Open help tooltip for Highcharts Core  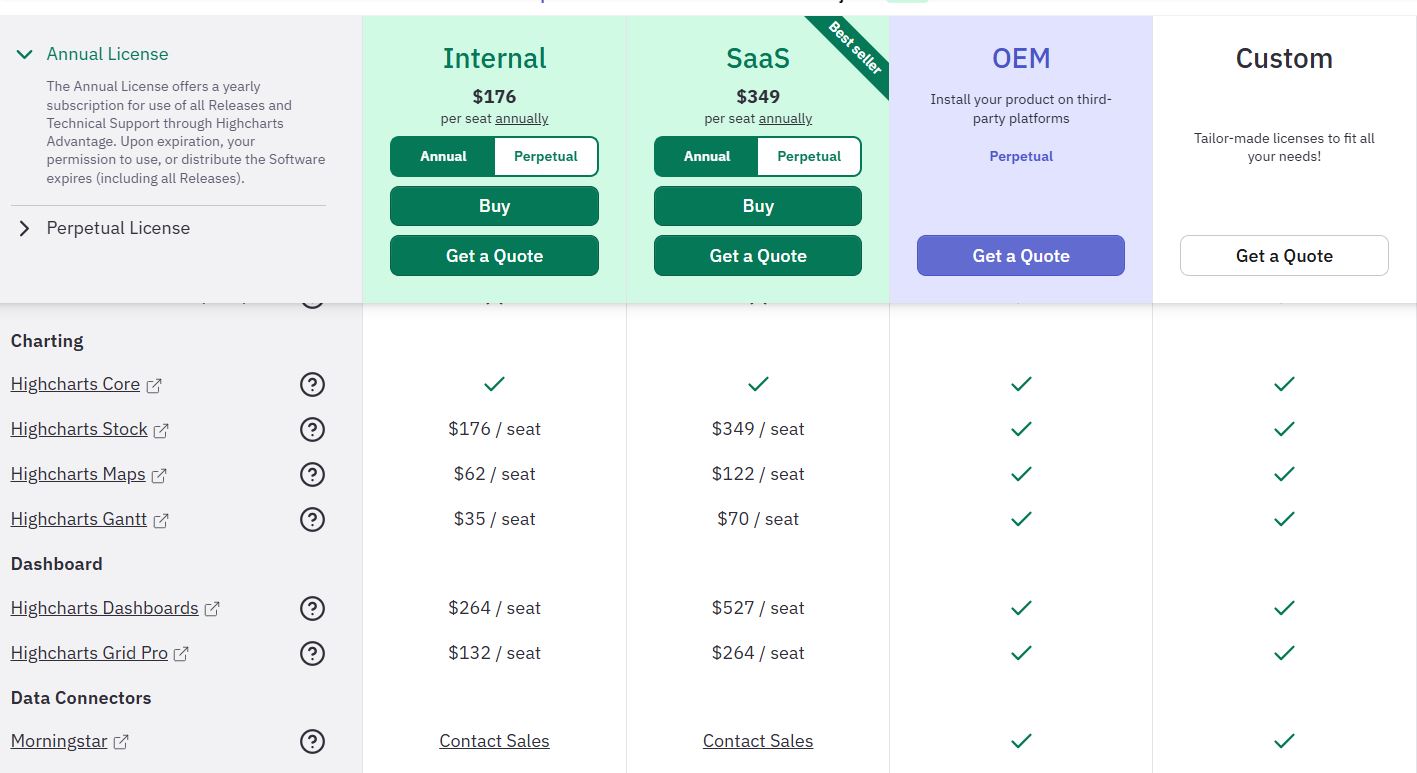[312, 384]
